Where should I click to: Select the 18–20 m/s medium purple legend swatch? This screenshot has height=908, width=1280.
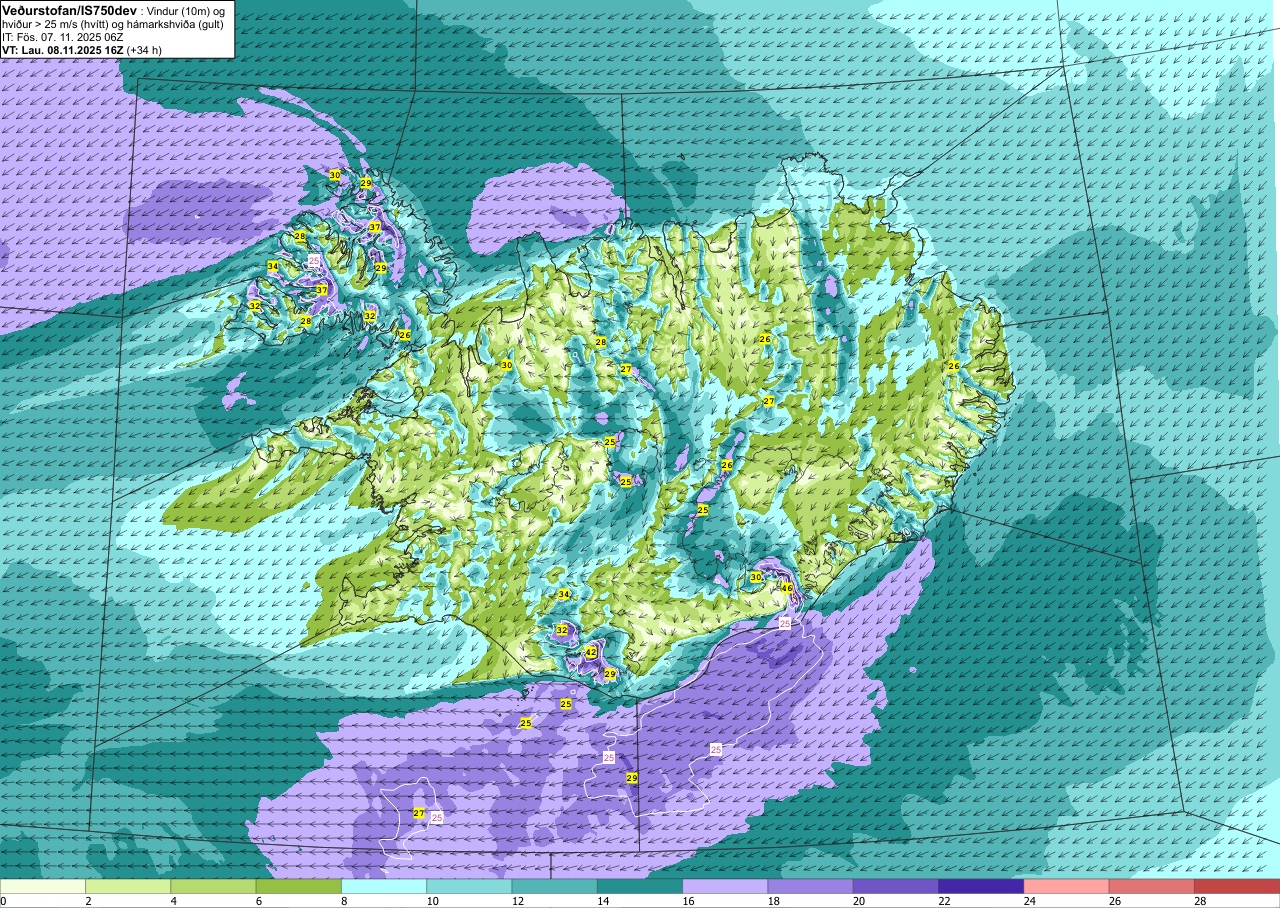[811, 886]
